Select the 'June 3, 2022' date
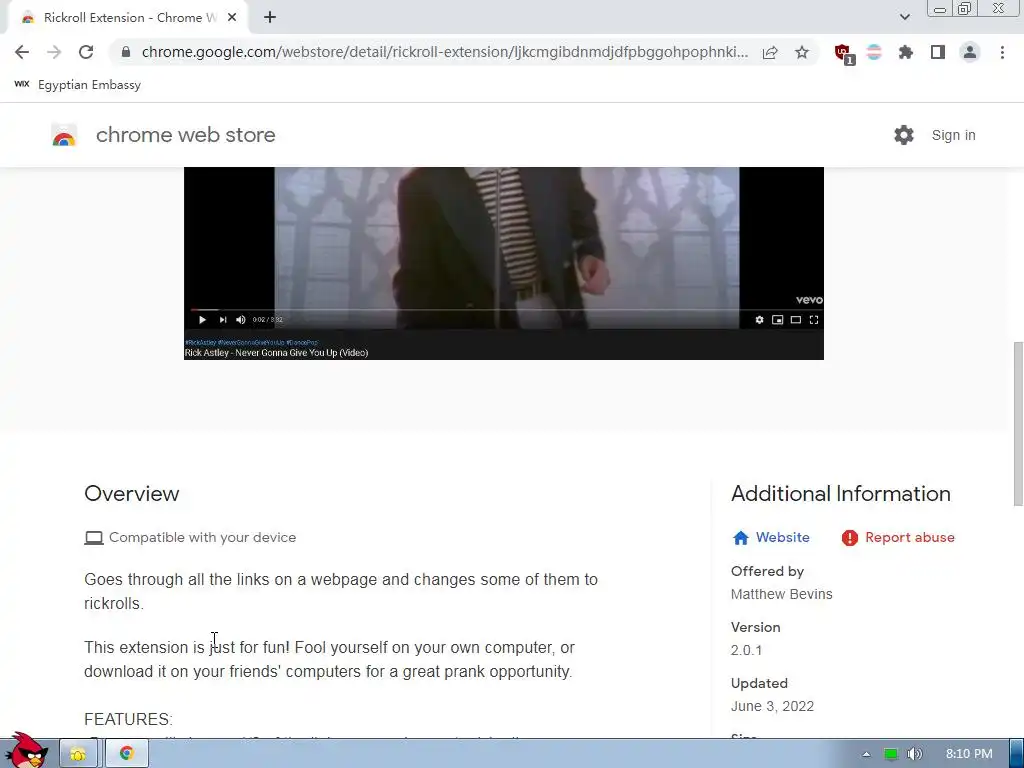 (773, 707)
